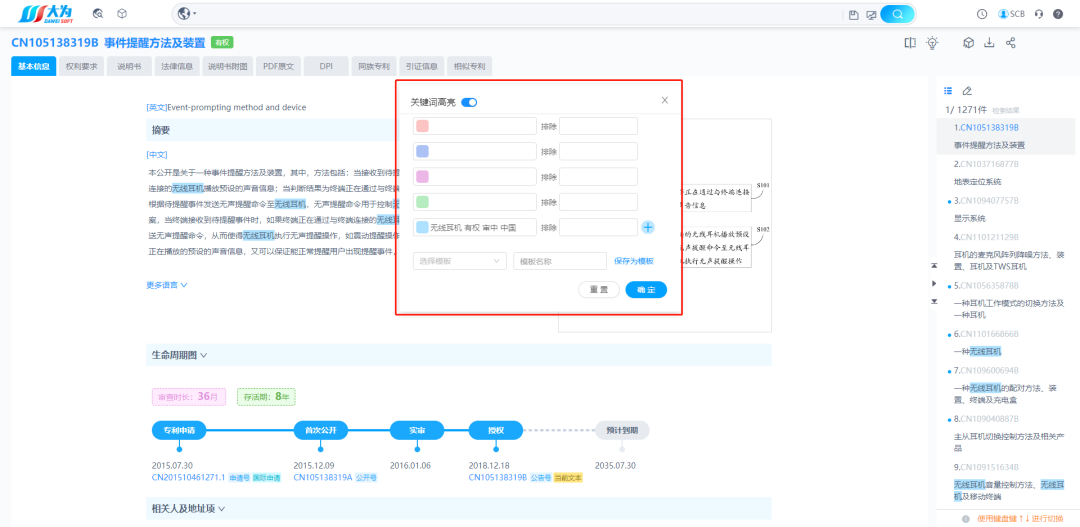This screenshot has height=527, width=1080.
Task: Click the split view compare icon
Action: [x=910, y=43]
